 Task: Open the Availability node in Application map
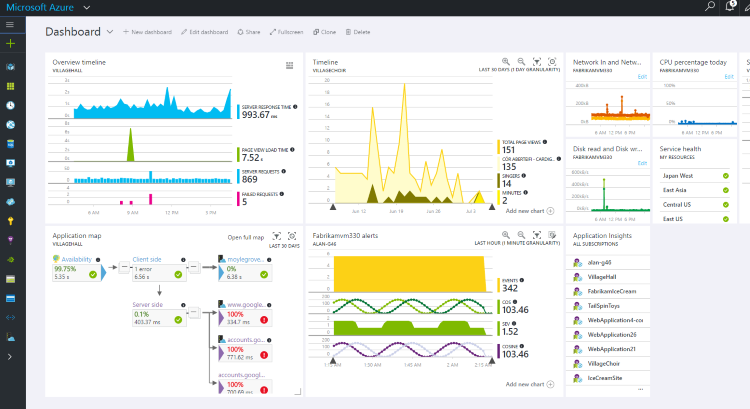click(77, 259)
